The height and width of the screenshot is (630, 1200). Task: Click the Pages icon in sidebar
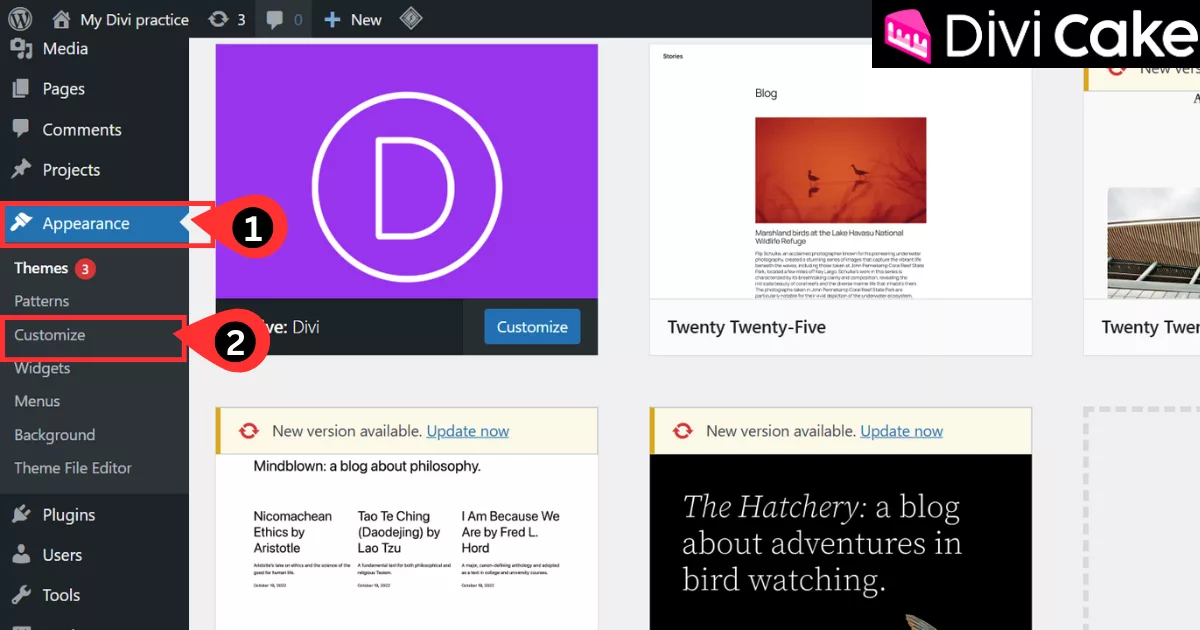(20, 89)
